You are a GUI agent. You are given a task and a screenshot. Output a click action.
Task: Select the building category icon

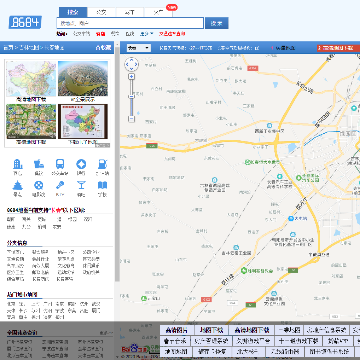[x=17, y=164]
